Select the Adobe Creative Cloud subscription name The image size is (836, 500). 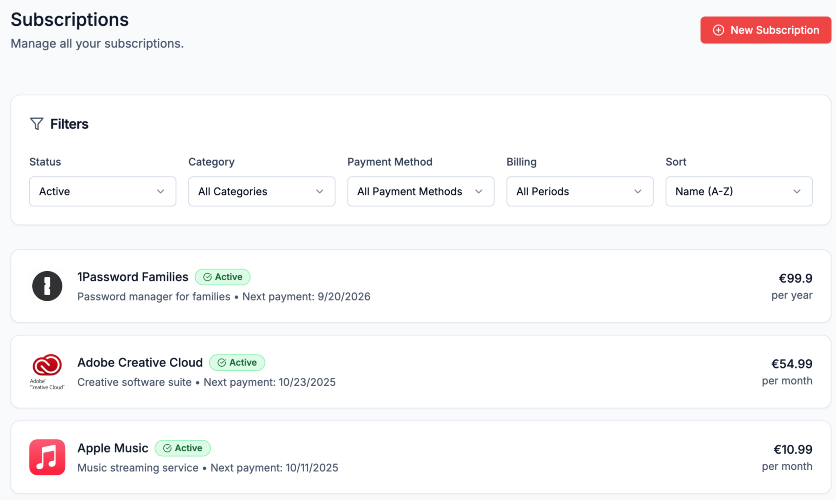140,362
